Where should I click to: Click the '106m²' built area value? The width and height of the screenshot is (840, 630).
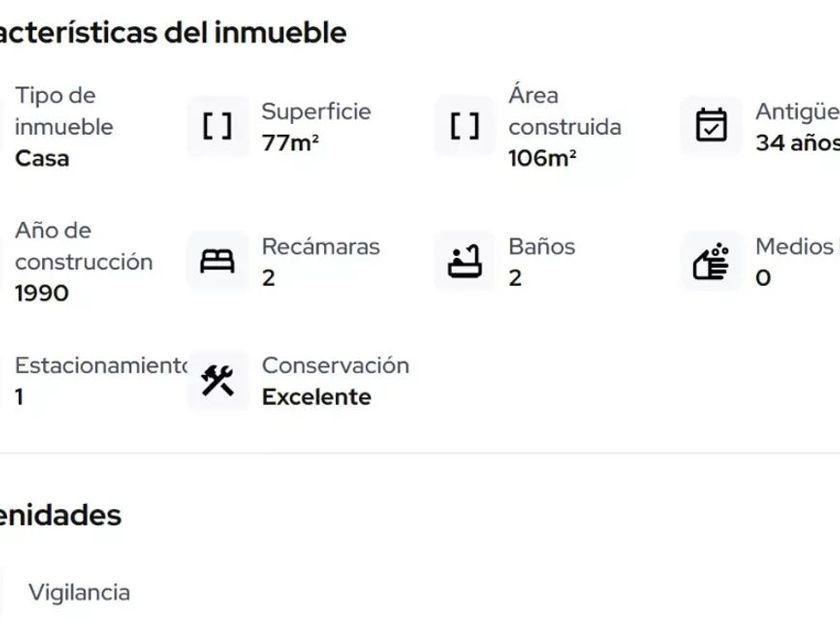click(542, 158)
